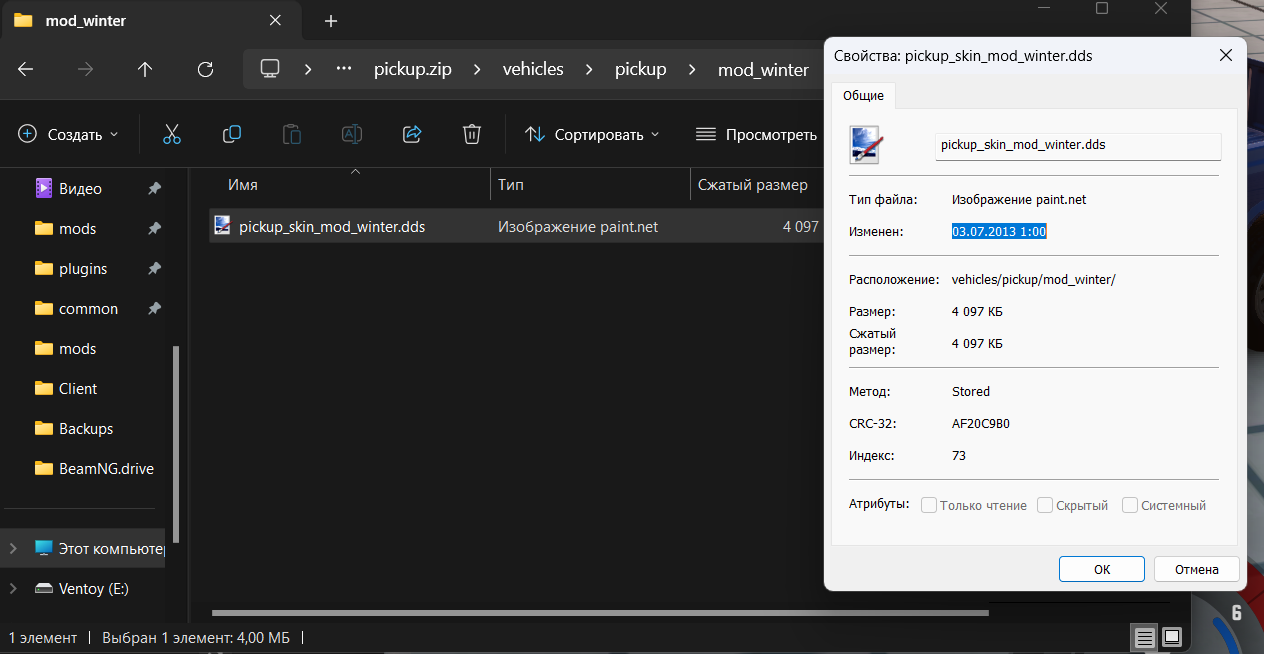The width and height of the screenshot is (1264, 654).
Task: Open BeamNG.drive folder in navigation pane
Action: [x=106, y=468]
